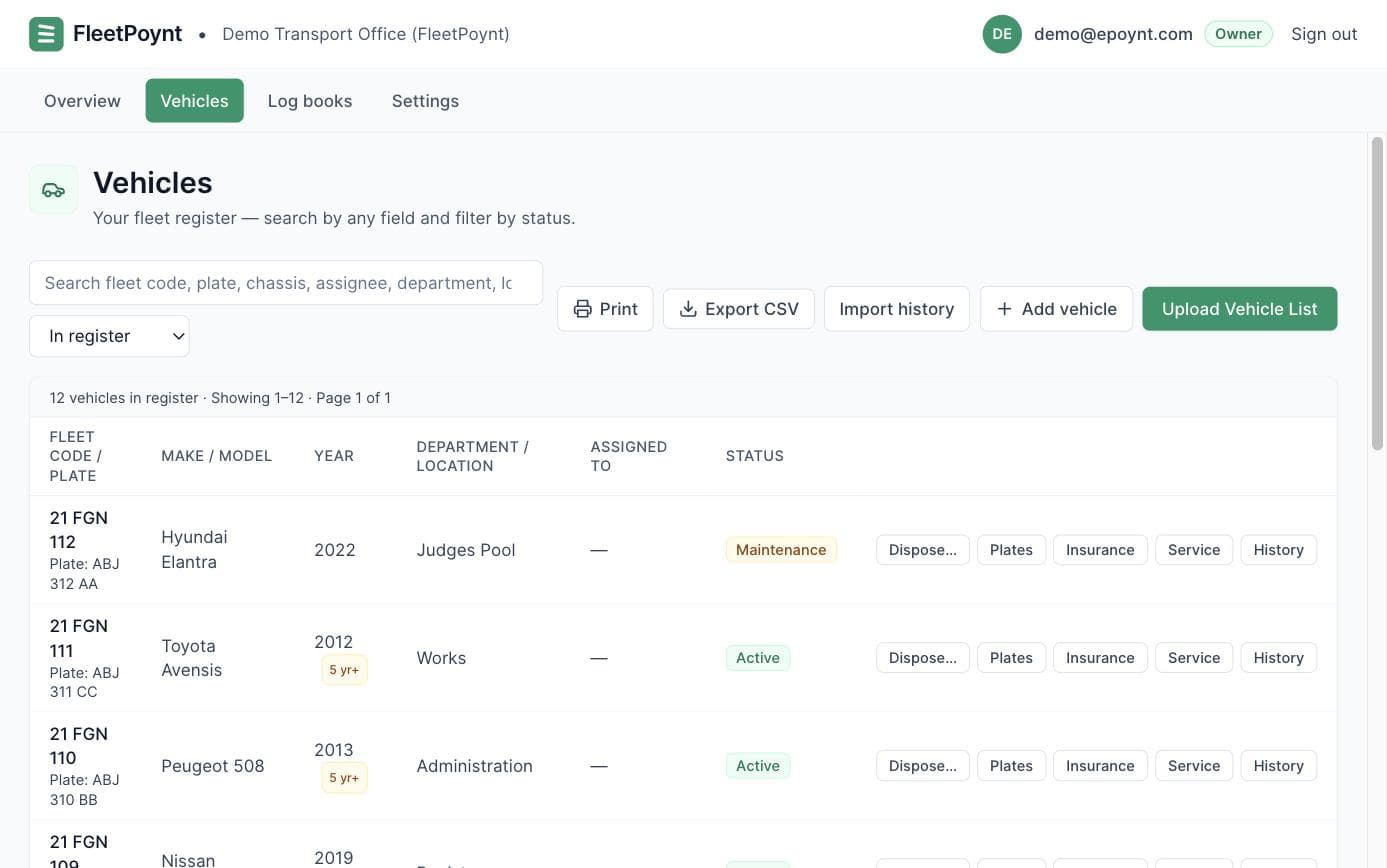Viewport: 1387px width, 868px height.
Task: Click the Toyota Avensis model cell
Action: click(x=191, y=658)
